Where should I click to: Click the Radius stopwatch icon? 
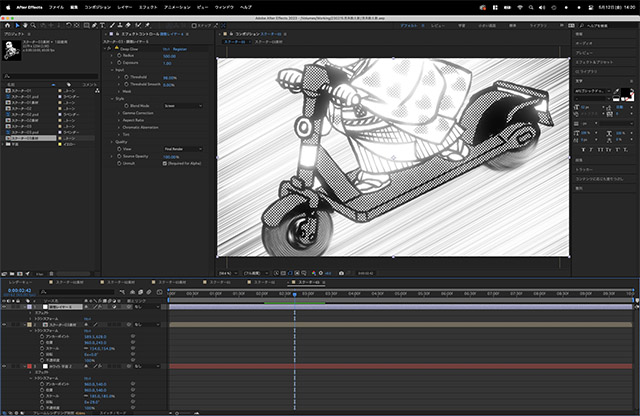[119, 55]
